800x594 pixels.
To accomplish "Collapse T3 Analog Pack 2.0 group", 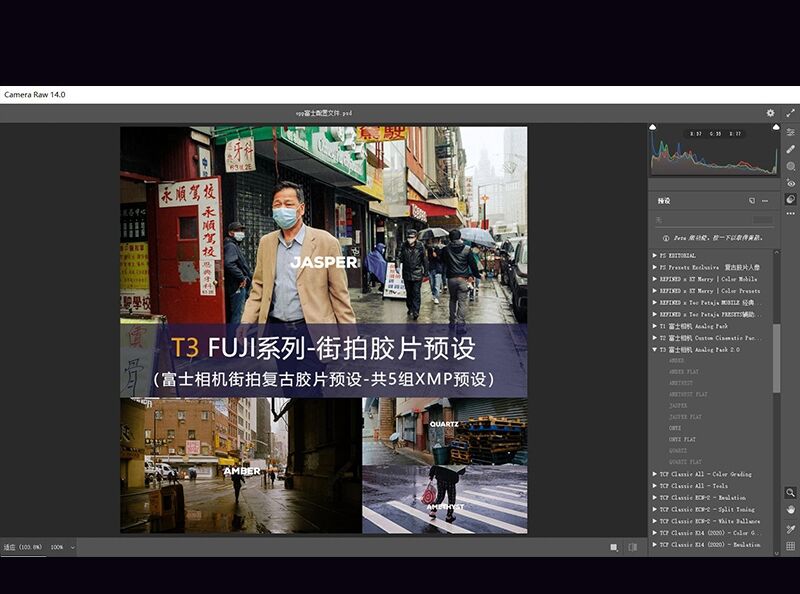I will tap(655, 350).
